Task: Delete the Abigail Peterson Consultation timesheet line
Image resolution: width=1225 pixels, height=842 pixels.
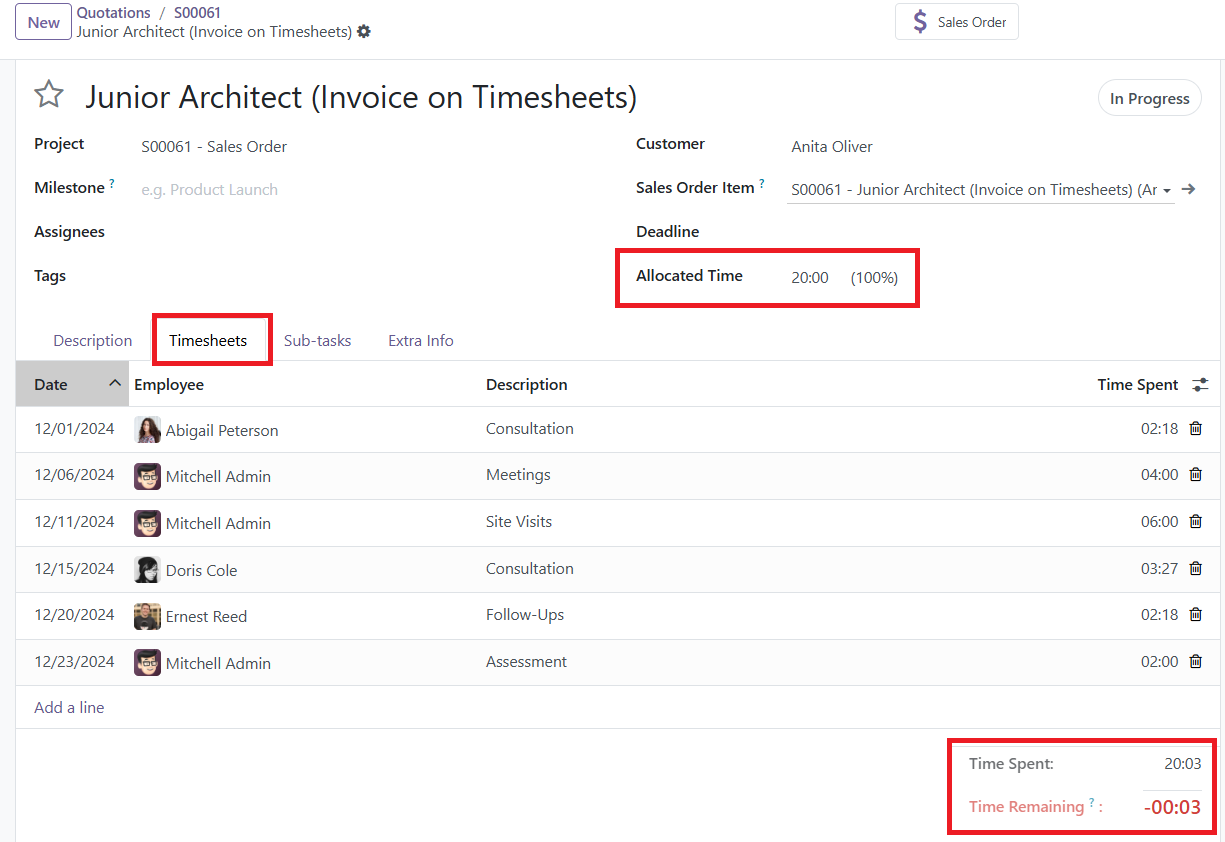Action: pos(1195,429)
